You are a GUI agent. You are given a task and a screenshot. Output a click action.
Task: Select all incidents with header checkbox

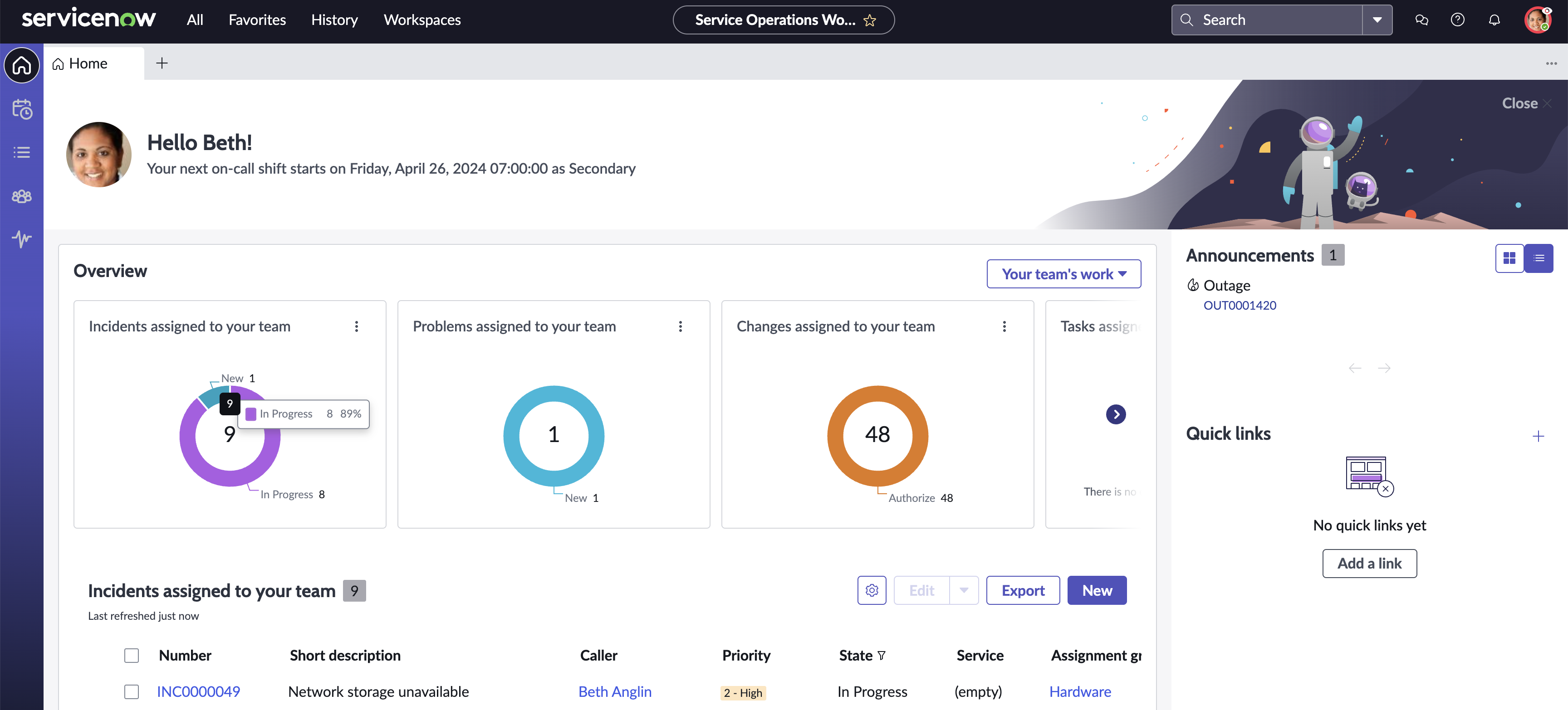click(132, 655)
